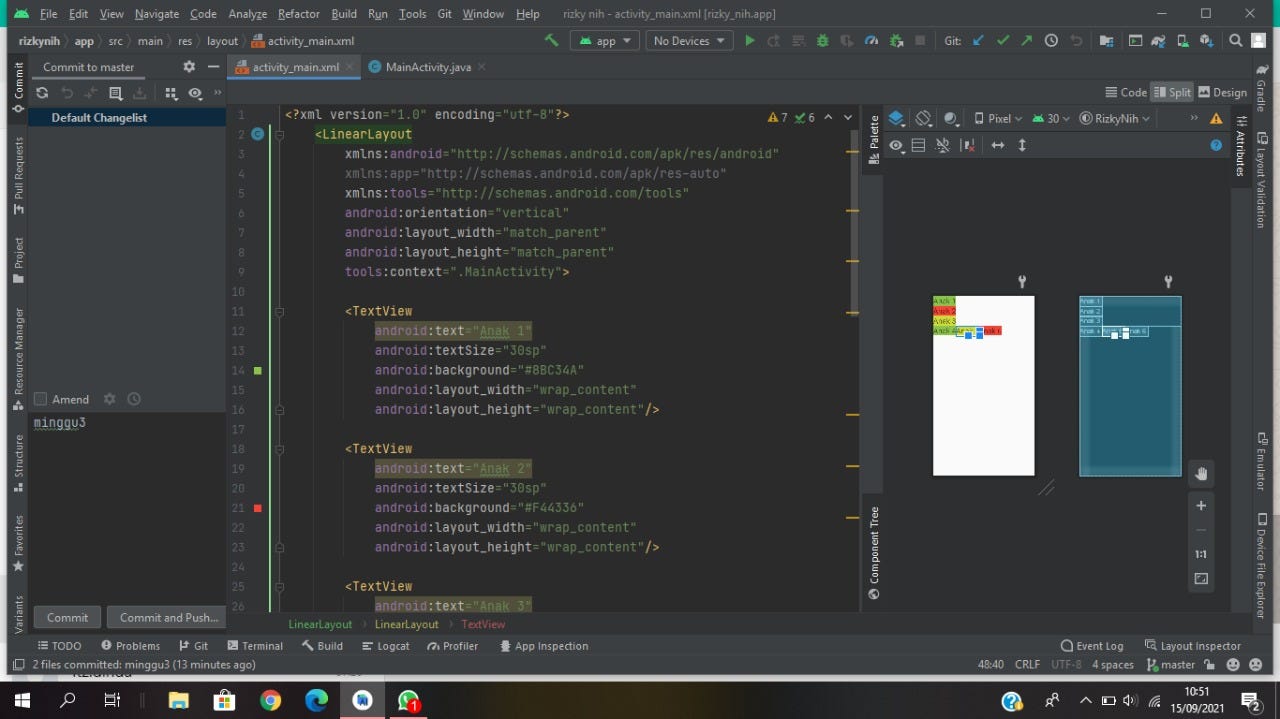Run the app with the green play icon
Image resolution: width=1280 pixels, height=719 pixels.
[750, 40]
